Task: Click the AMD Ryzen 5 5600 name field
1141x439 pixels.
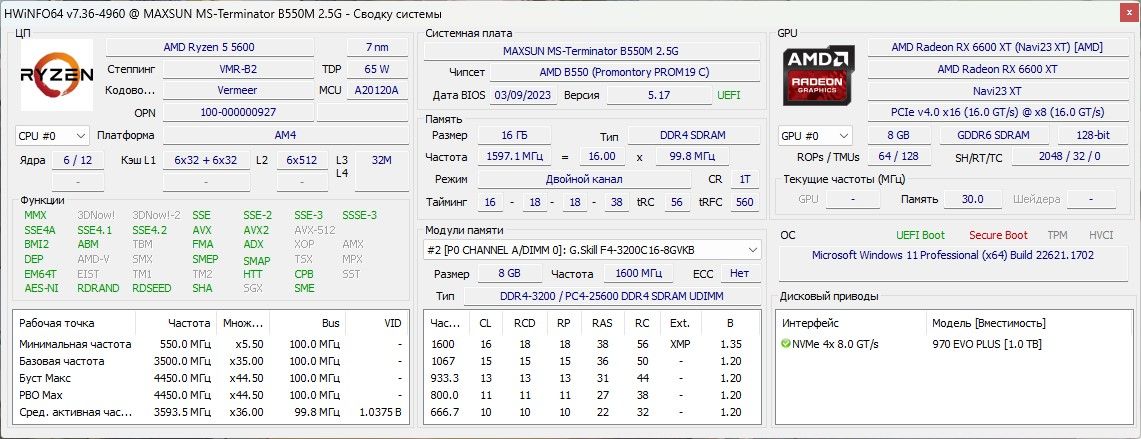Action: coord(210,47)
